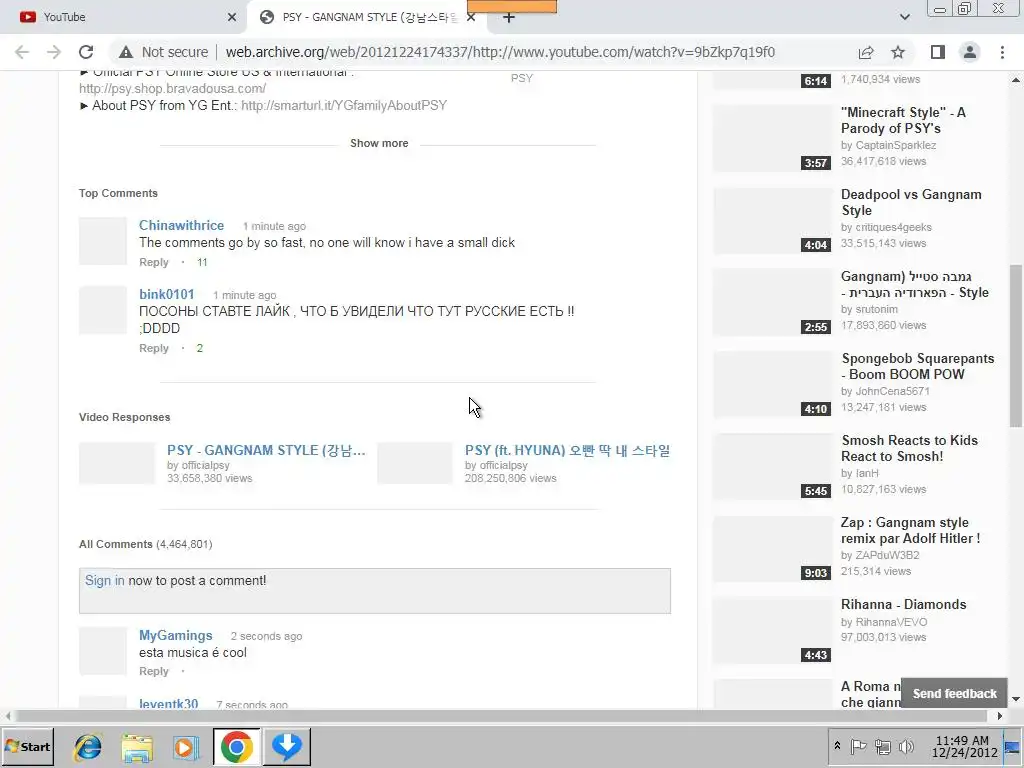Click Show desktop button
The width and height of the screenshot is (1024, 768).
1014,746
